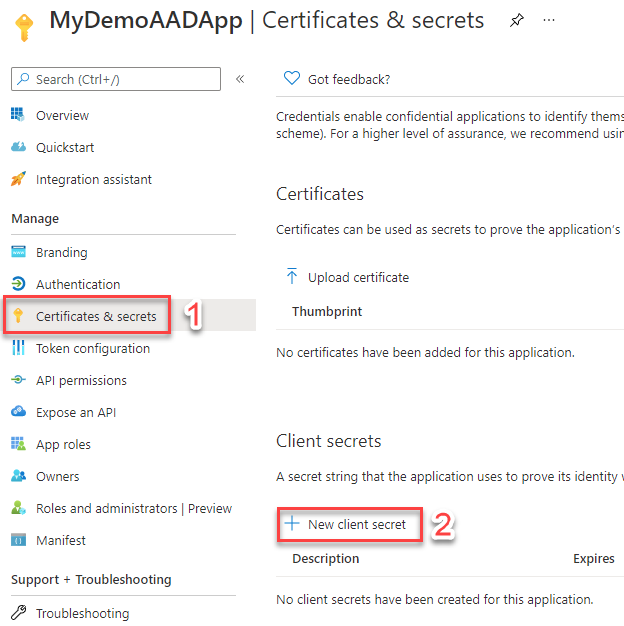Click the Manage section heading
Viewport: 624px width, 626px height.
(35, 219)
